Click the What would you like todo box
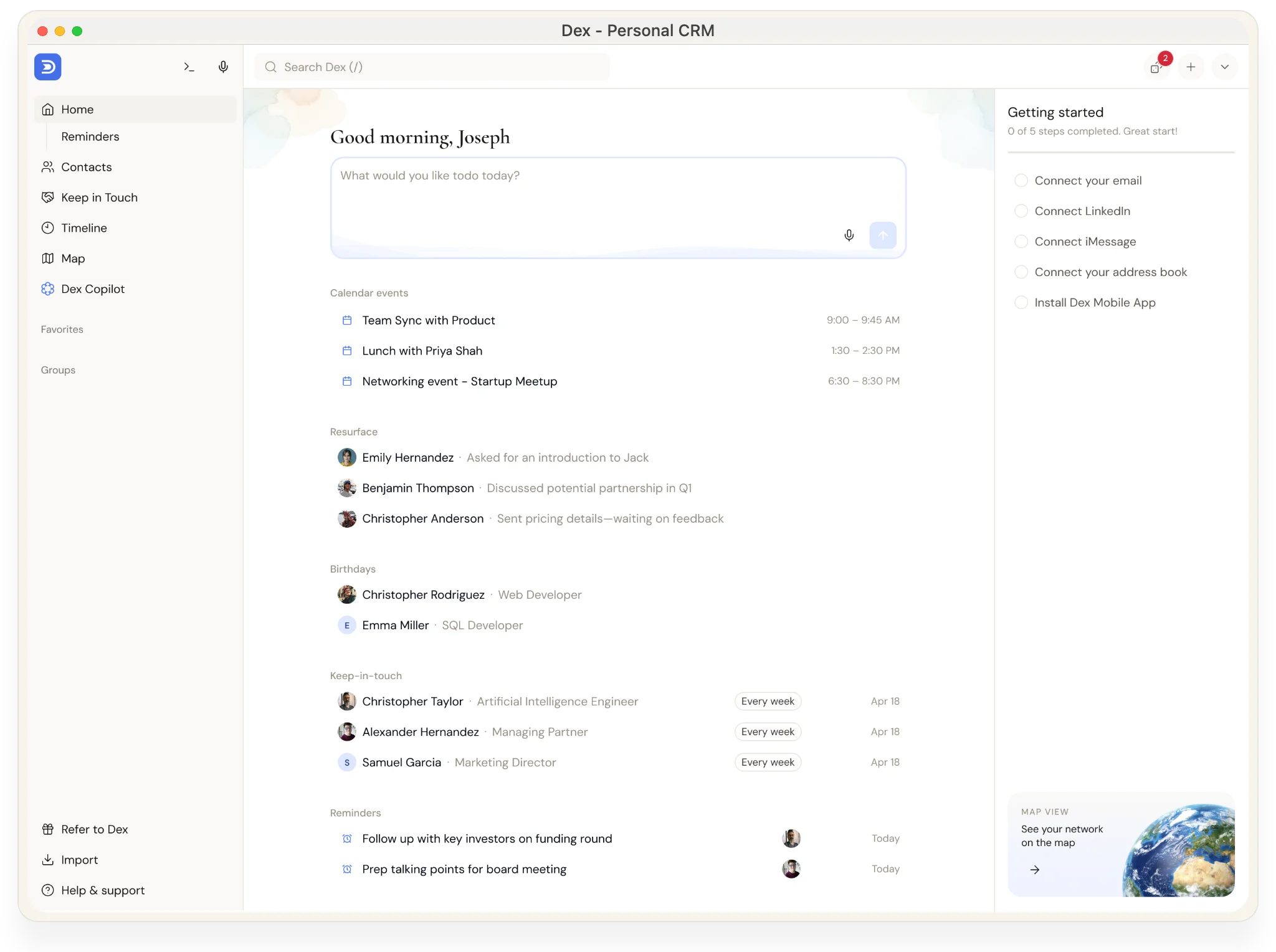The width and height of the screenshot is (1276, 952). click(x=618, y=207)
